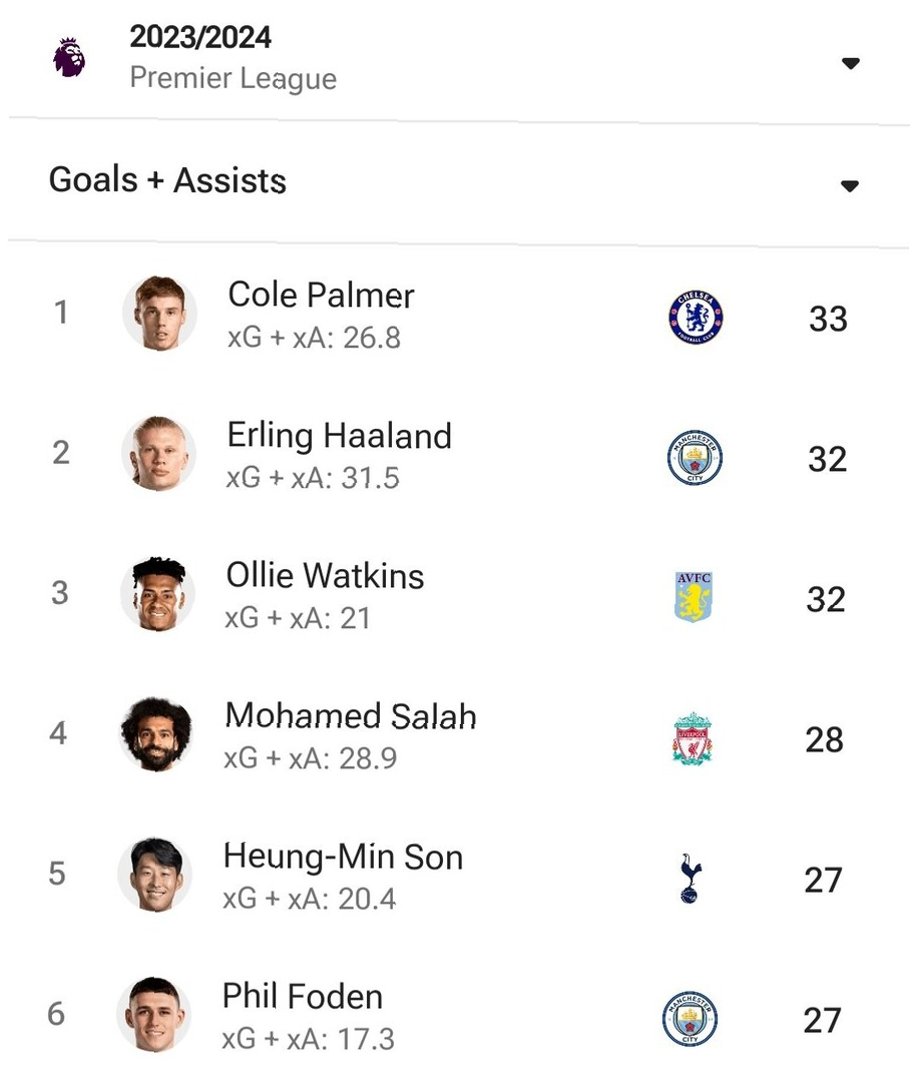Click Mohamed Salah's total of 28
912x1086 pixels.
[x=824, y=740]
